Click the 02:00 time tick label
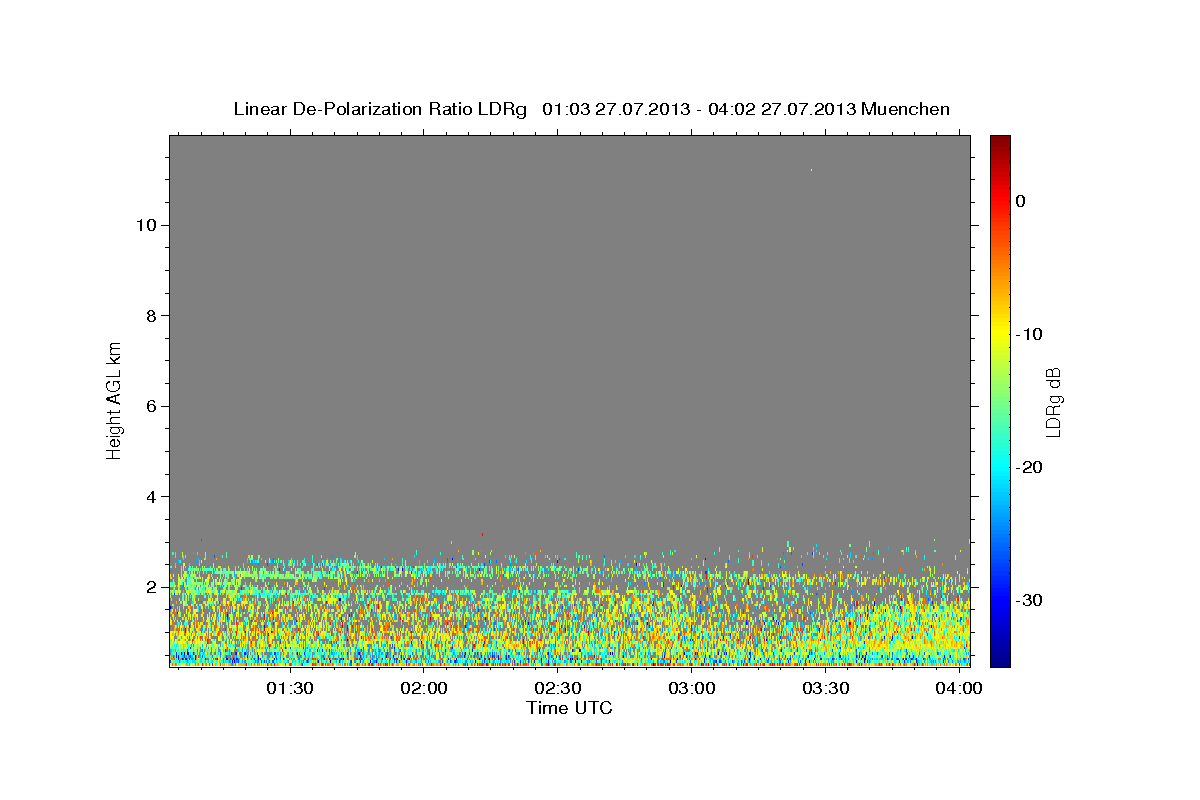The width and height of the screenshot is (1200, 800). [x=424, y=689]
